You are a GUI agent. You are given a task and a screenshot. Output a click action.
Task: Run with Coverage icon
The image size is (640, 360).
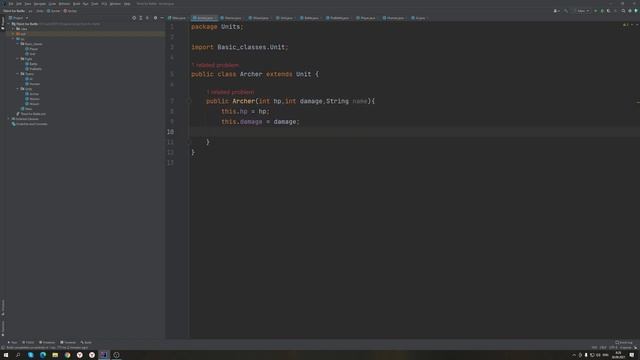point(609,11)
